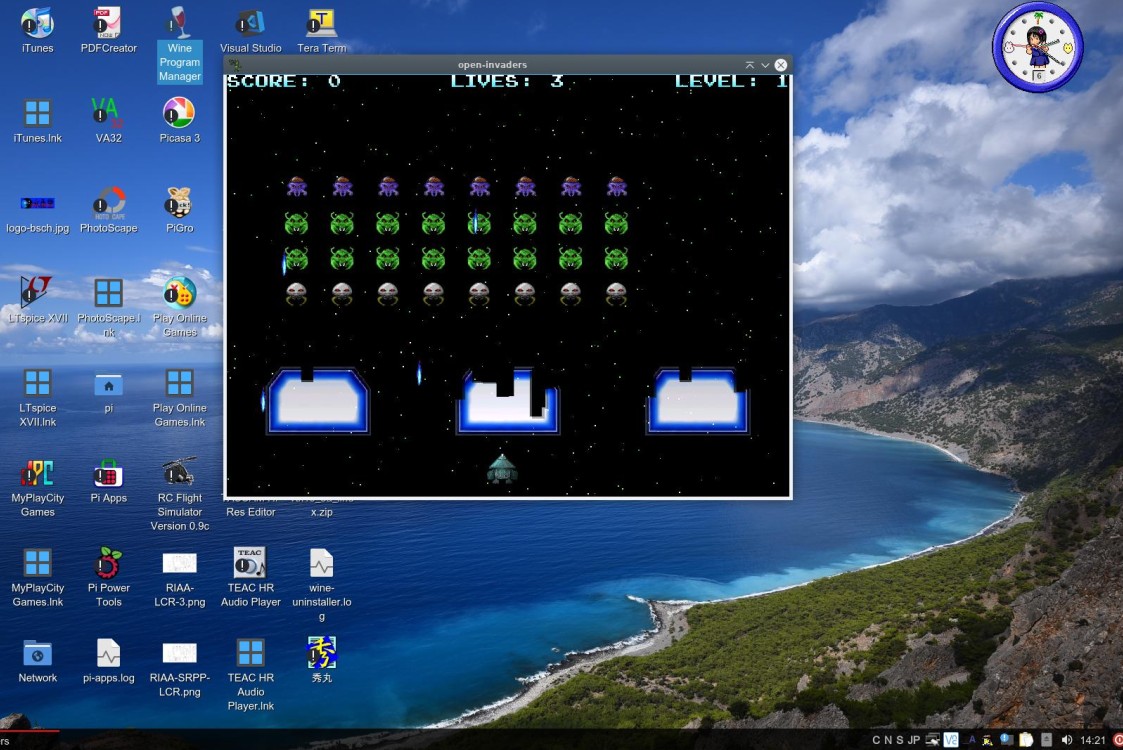This screenshot has height=750, width=1123.
Task: Open Visual Studio
Action: 250,25
